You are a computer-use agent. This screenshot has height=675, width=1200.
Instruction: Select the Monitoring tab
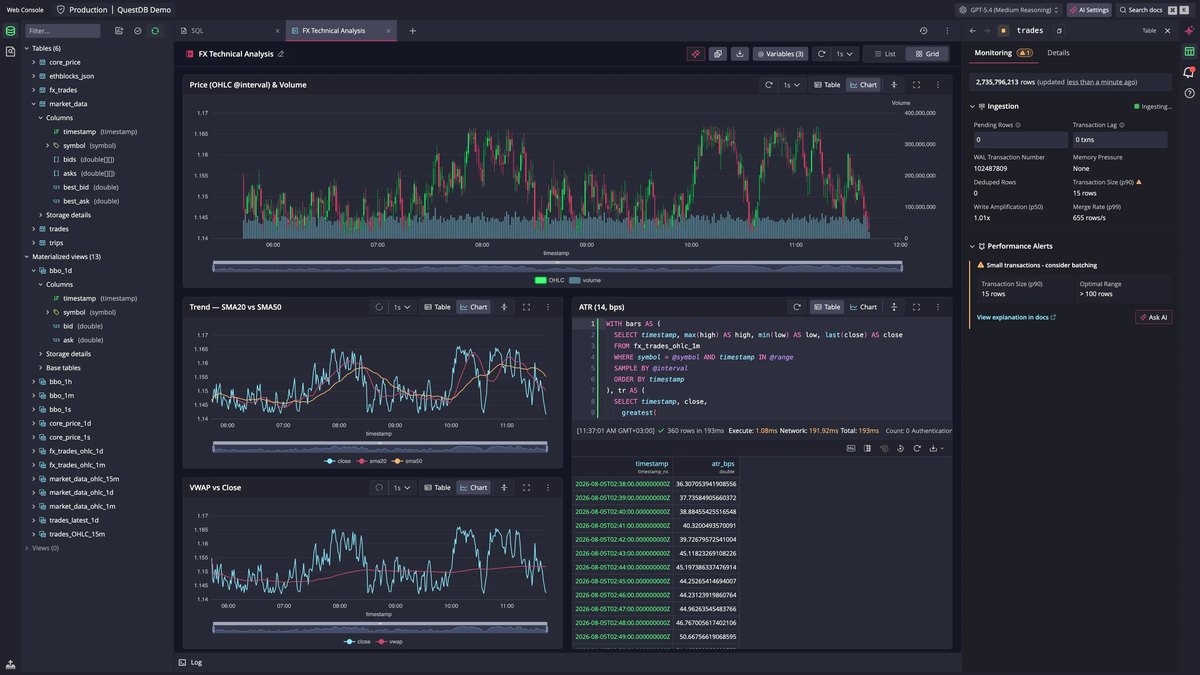(1003, 52)
